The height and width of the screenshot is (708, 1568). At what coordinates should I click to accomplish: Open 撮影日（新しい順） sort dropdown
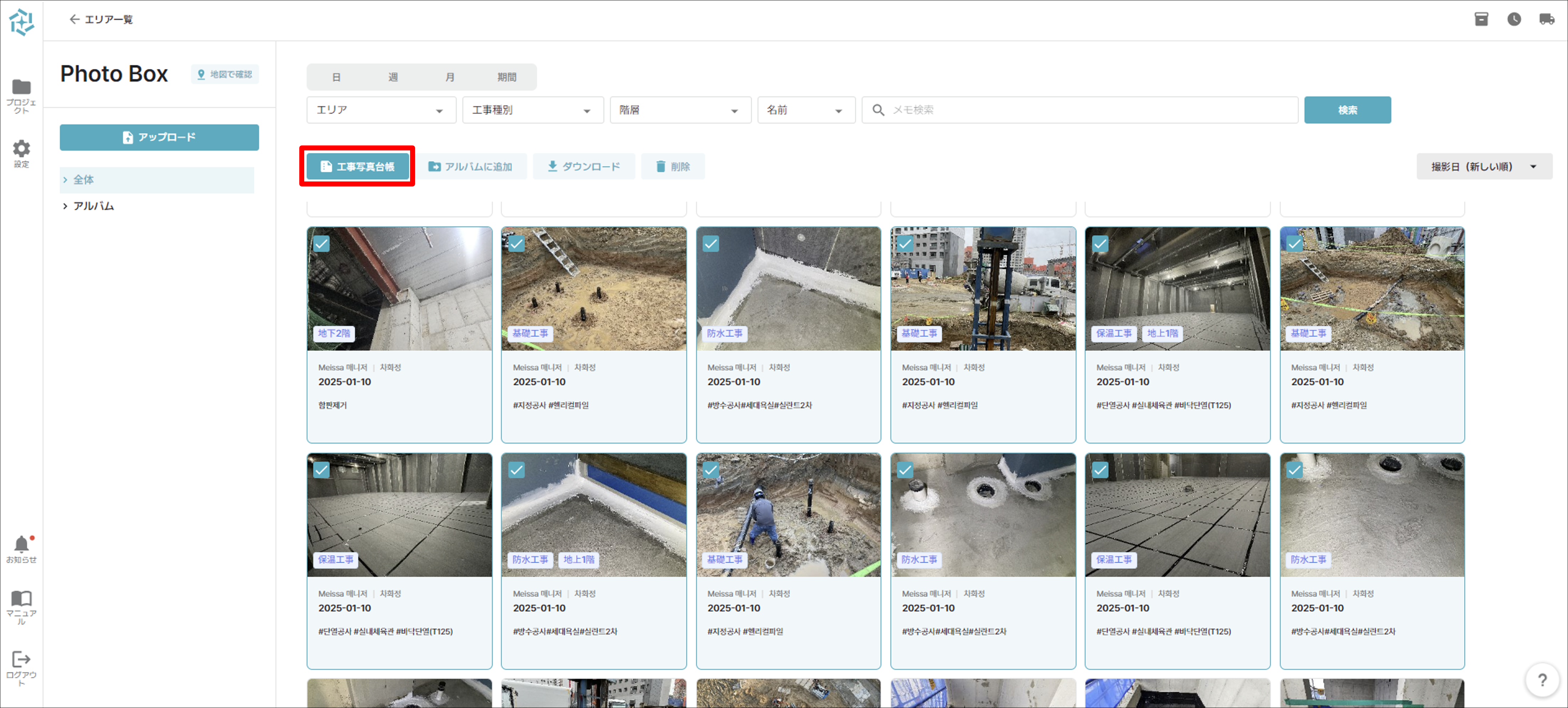[x=1484, y=166]
